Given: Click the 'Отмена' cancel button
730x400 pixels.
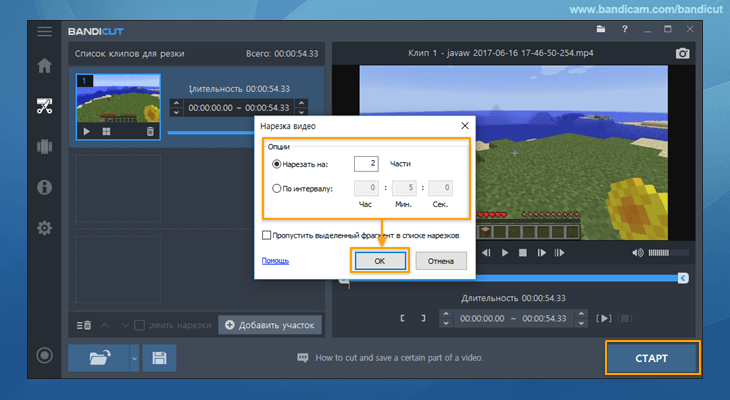Looking at the screenshot, I should point(441,261).
